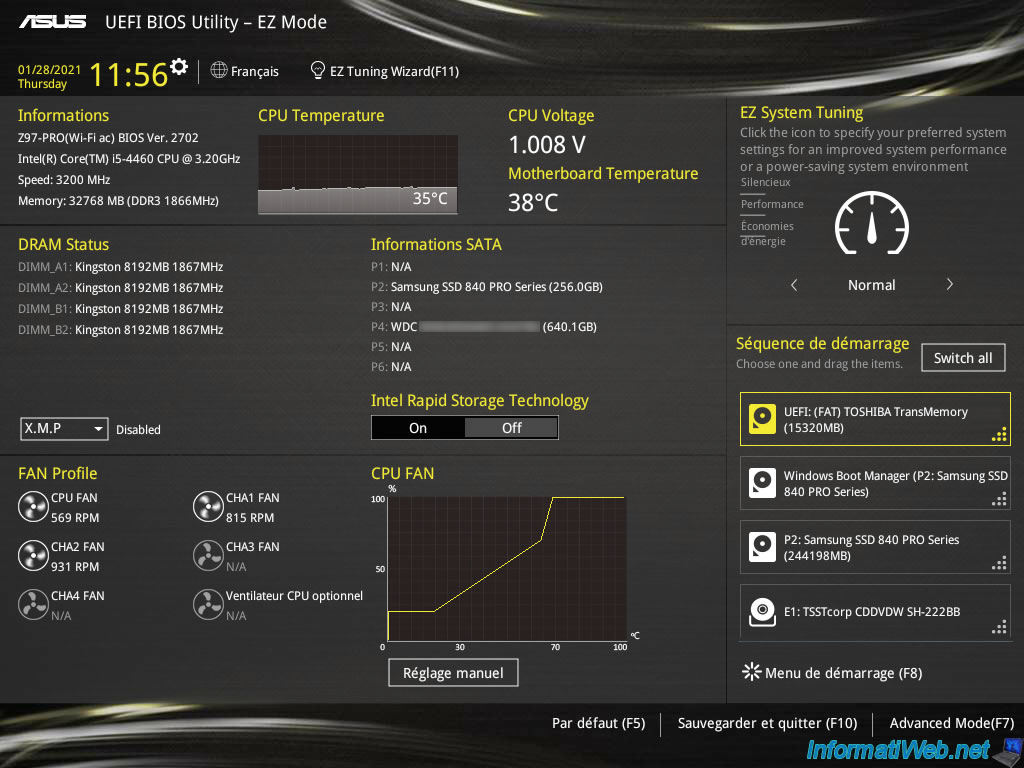Click the date and time settings gear icon

[179, 67]
